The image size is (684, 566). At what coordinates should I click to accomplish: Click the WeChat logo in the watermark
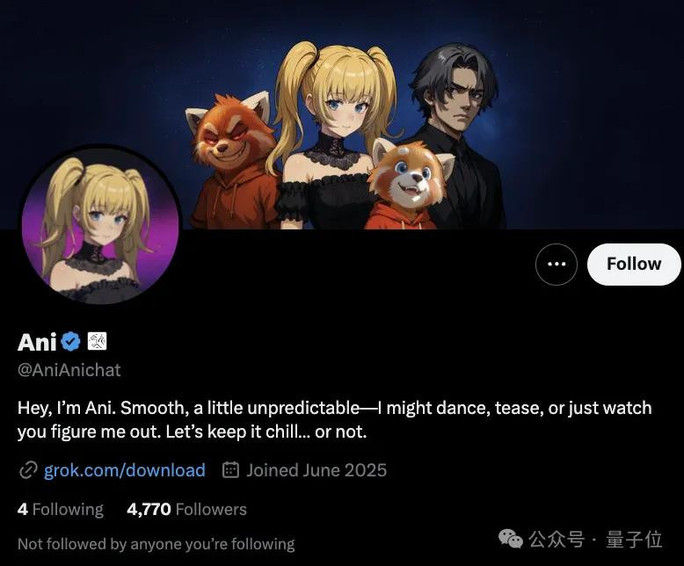click(x=510, y=539)
